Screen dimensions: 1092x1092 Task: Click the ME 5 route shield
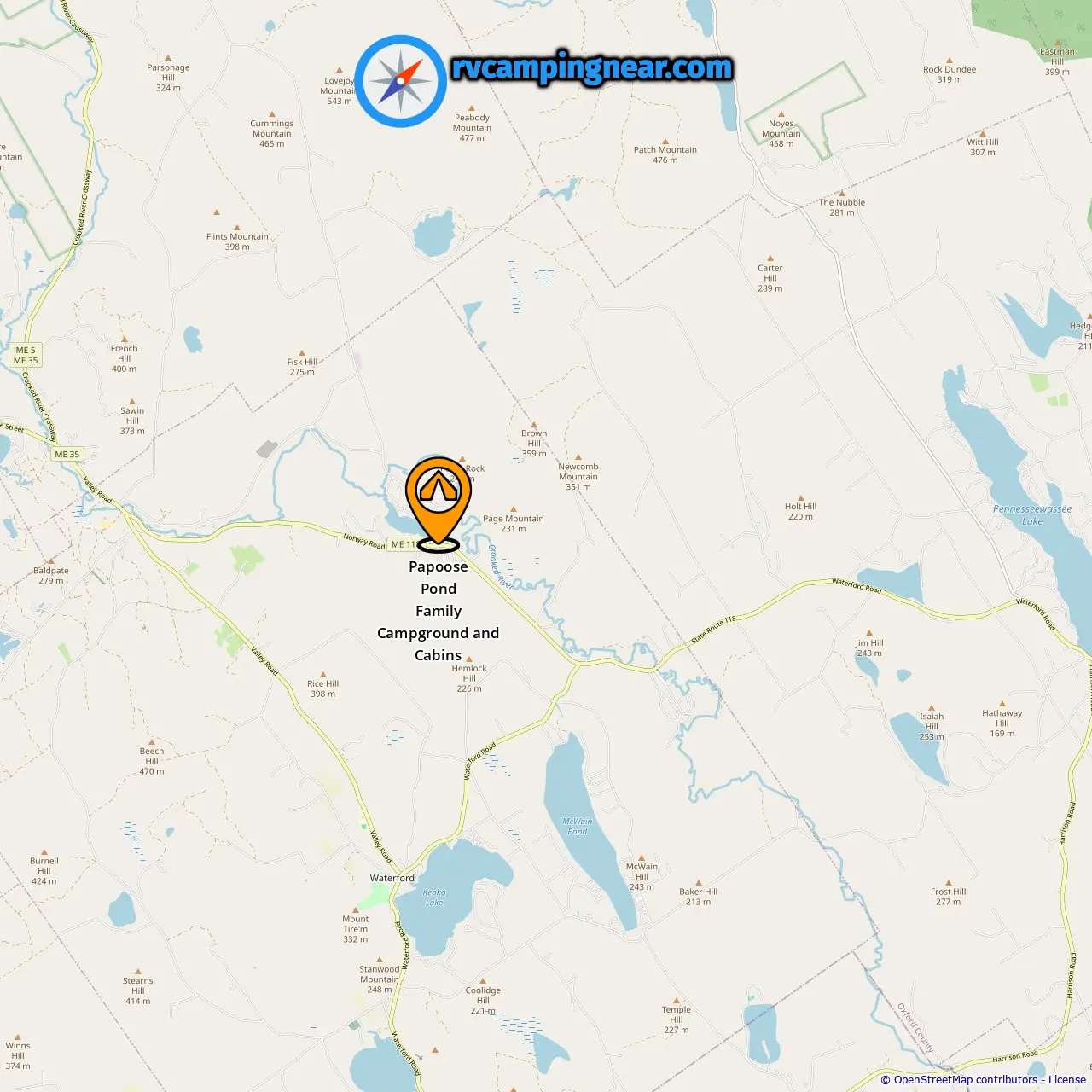pyautogui.click(x=26, y=350)
